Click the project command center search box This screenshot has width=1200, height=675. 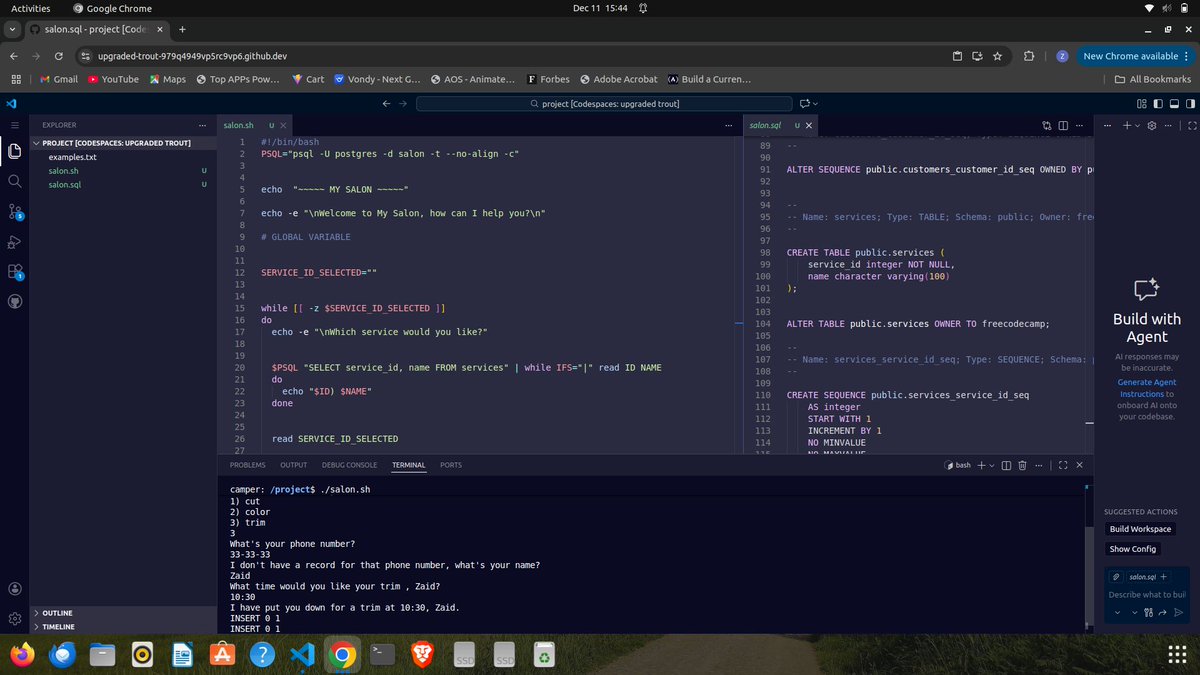(x=603, y=103)
